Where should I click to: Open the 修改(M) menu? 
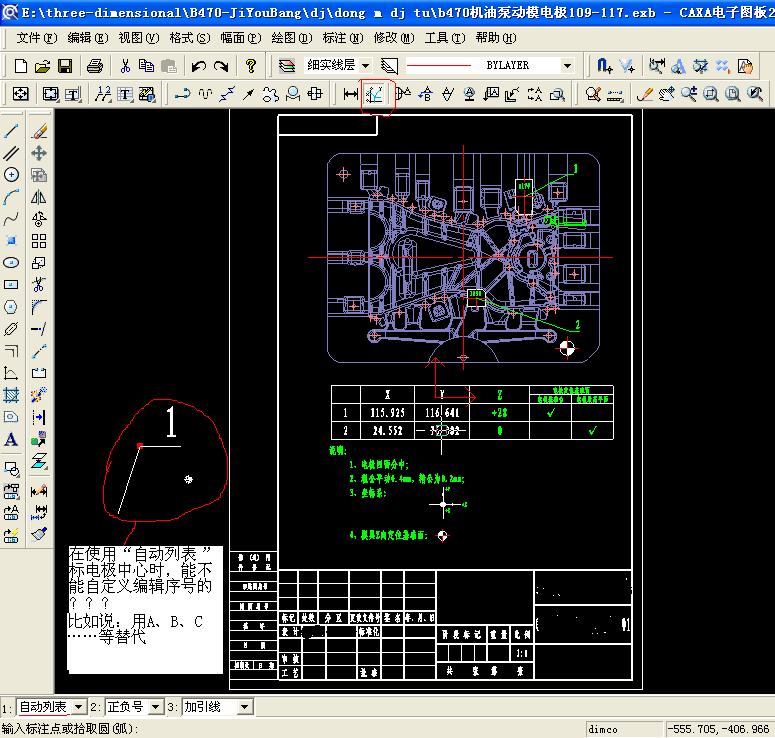pos(393,38)
